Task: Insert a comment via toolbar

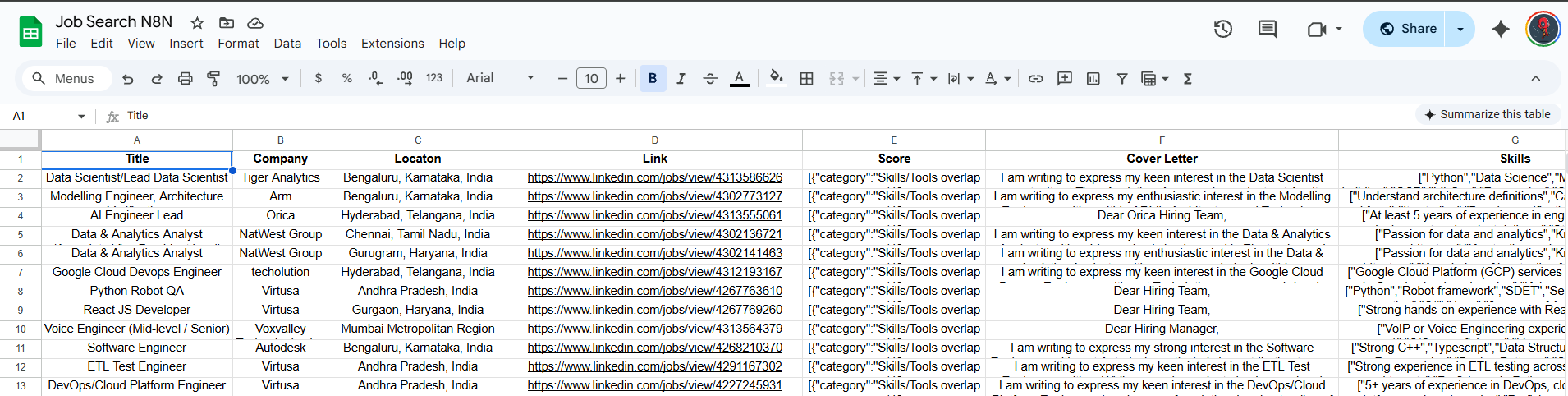Action: [x=1065, y=79]
